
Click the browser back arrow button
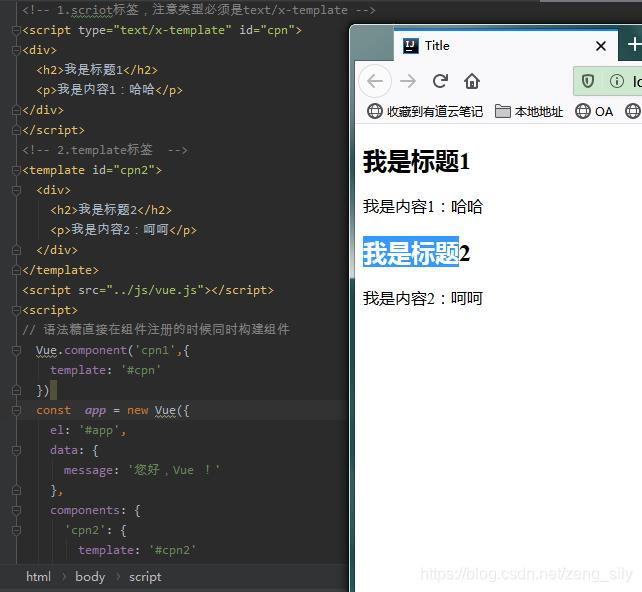[x=375, y=81]
